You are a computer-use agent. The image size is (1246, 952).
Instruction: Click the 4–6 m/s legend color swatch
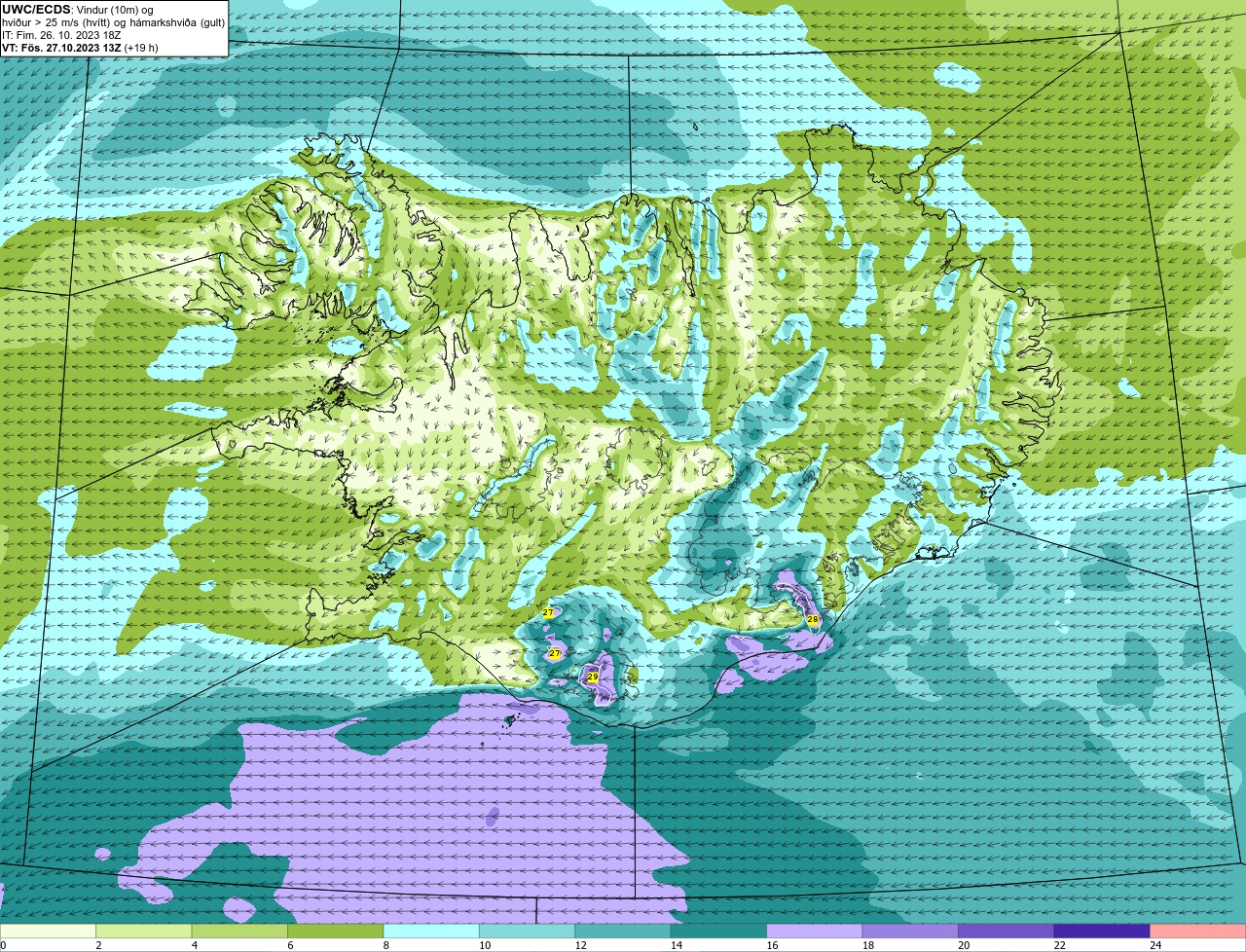coord(239,932)
